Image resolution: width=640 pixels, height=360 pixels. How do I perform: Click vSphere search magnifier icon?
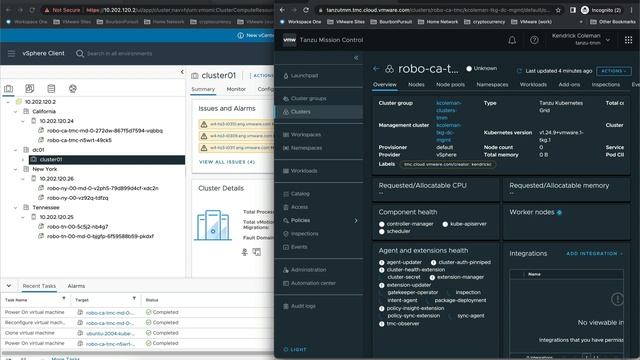(x=80, y=53)
